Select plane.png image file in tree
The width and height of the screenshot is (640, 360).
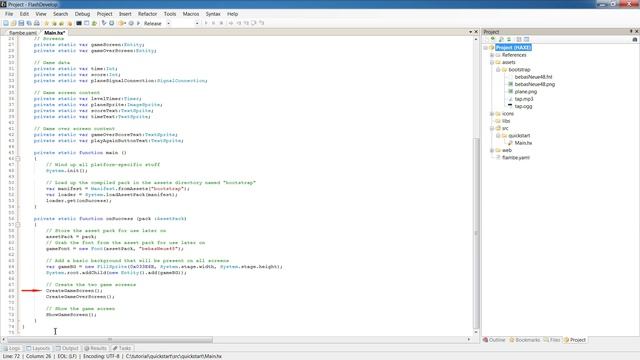pos(526,91)
